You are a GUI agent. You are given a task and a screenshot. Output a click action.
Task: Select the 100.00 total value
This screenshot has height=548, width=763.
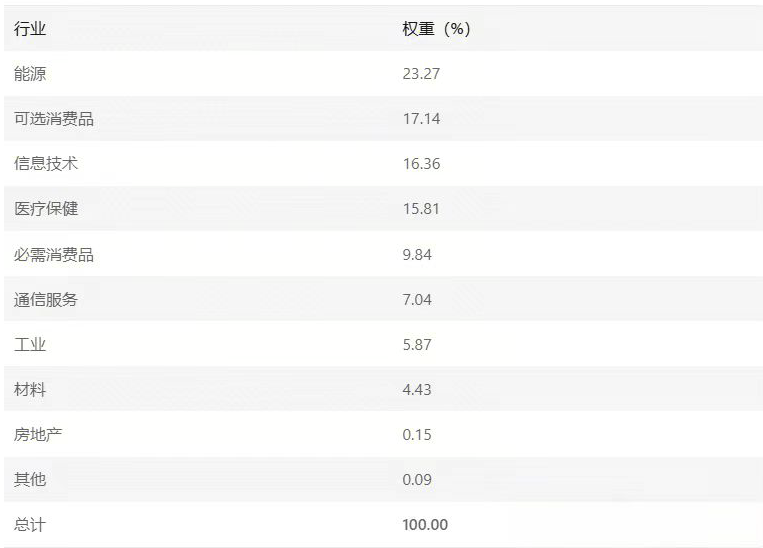coord(425,525)
